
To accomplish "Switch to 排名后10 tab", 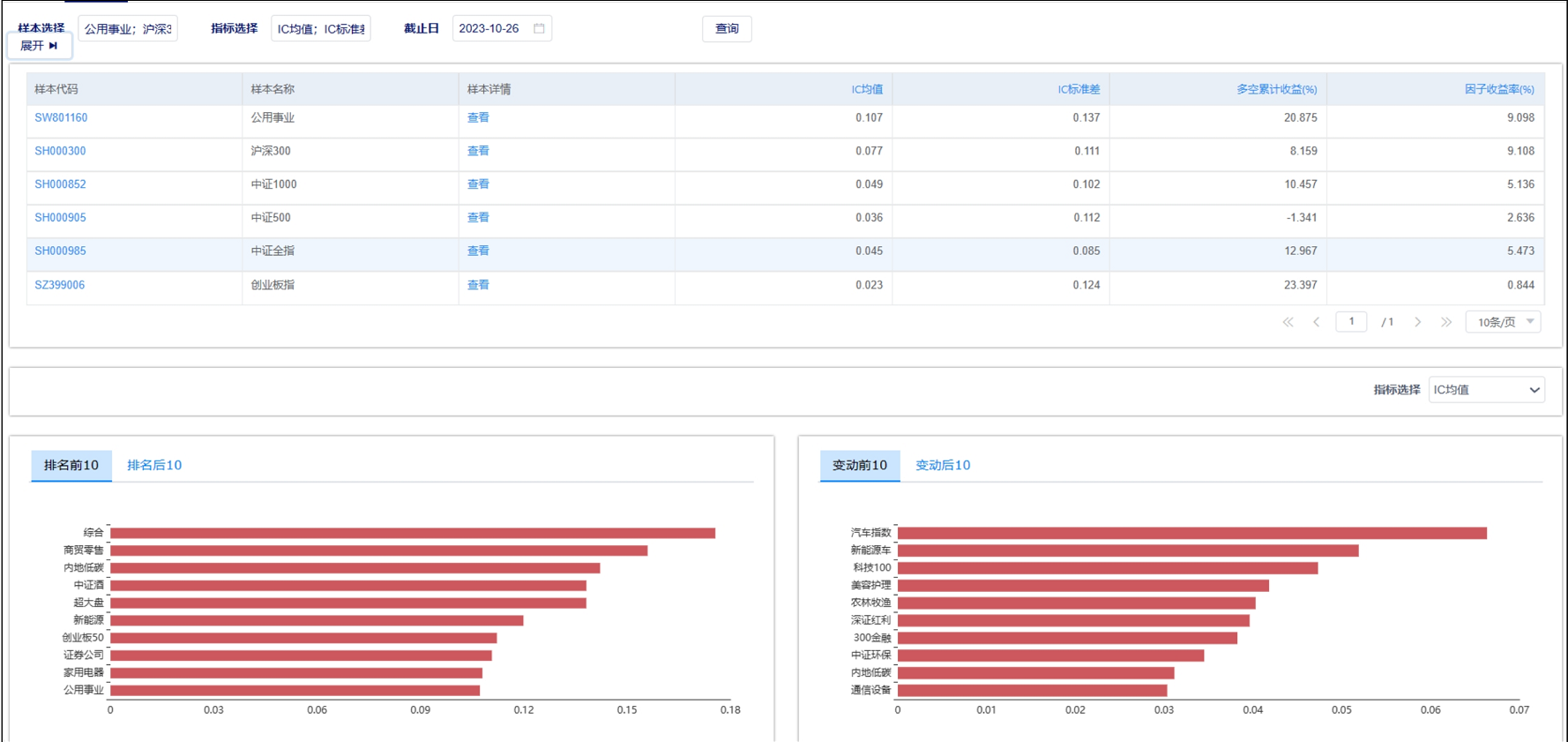I will pos(154,465).
